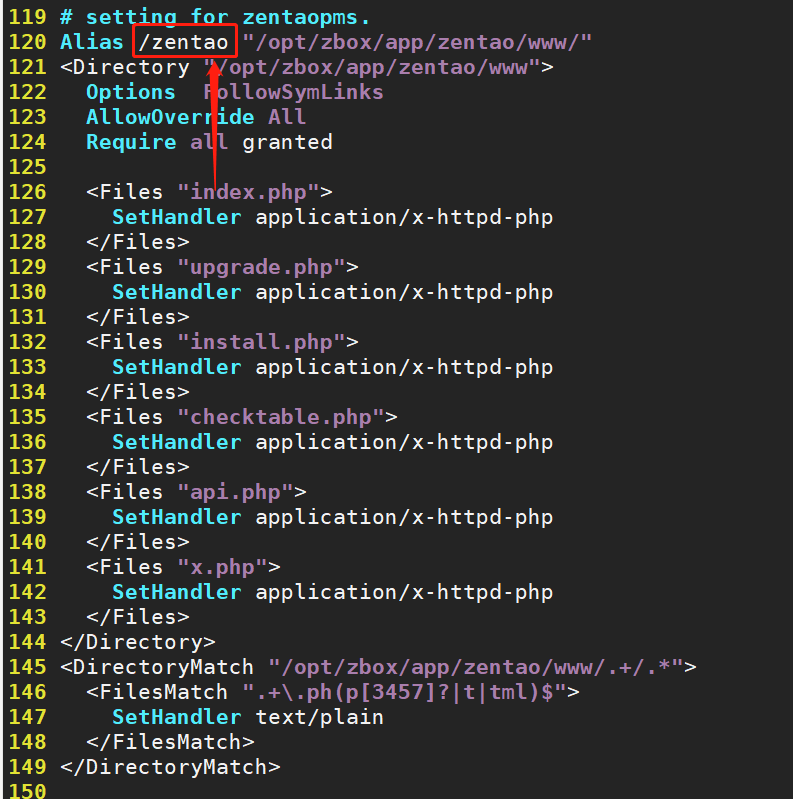Click line number 144 in the gutter
Viewport: 793px width, 799px height.
pyautogui.click(x=28, y=642)
